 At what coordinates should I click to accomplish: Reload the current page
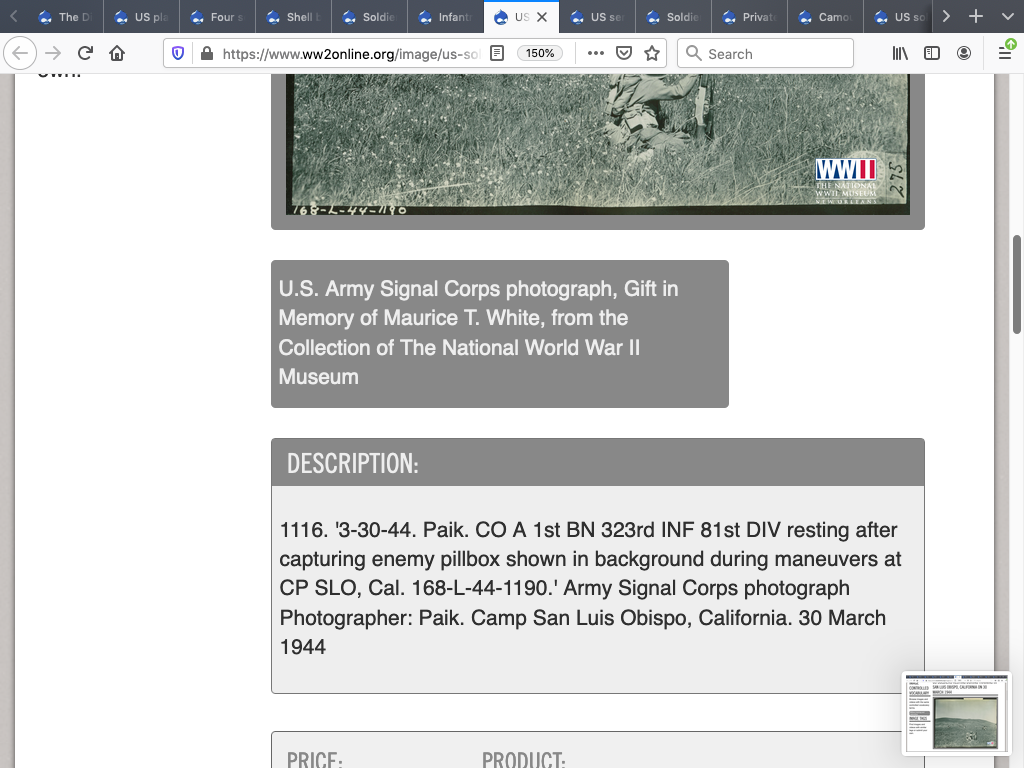85,54
